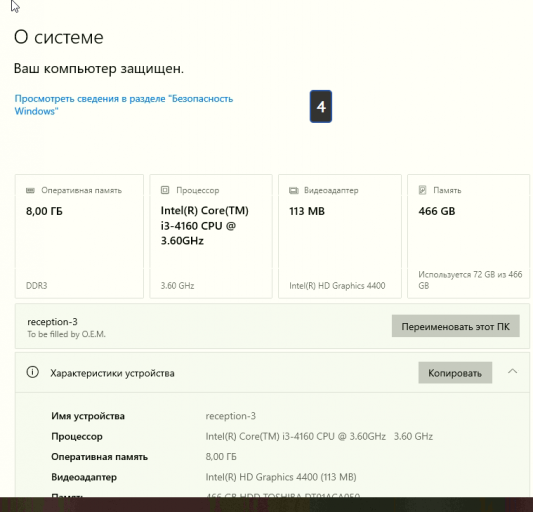Image resolution: width=533 pixels, height=512 pixels.
Task: Click the Rename this PC button
Action: click(455, 326)
